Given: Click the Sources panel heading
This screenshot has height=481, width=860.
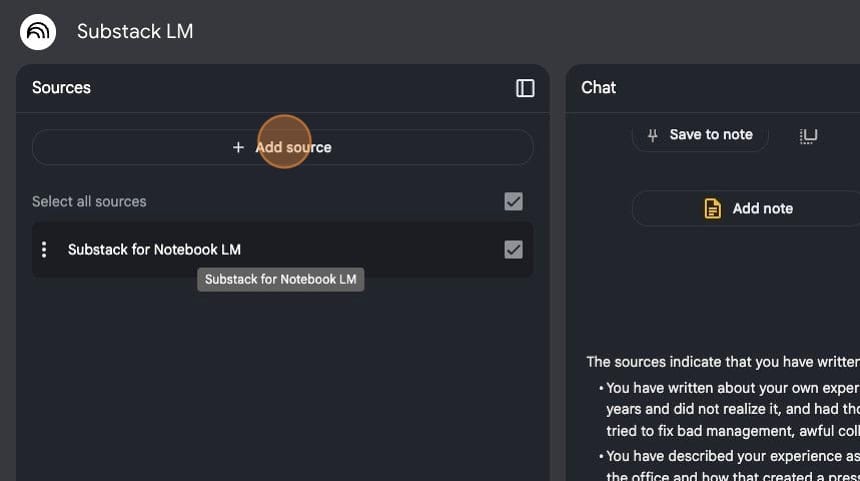Looking at the screenshot, I should pyautogui.click(x=61, y=88).
